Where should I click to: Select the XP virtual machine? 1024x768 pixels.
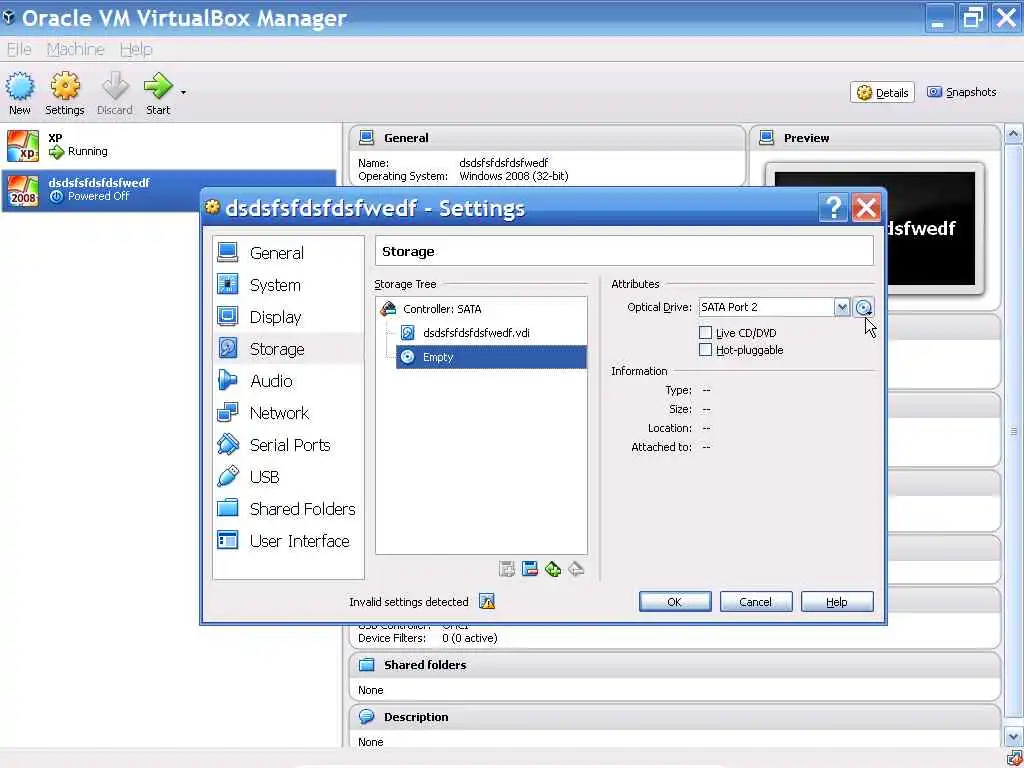coord(168,145)
